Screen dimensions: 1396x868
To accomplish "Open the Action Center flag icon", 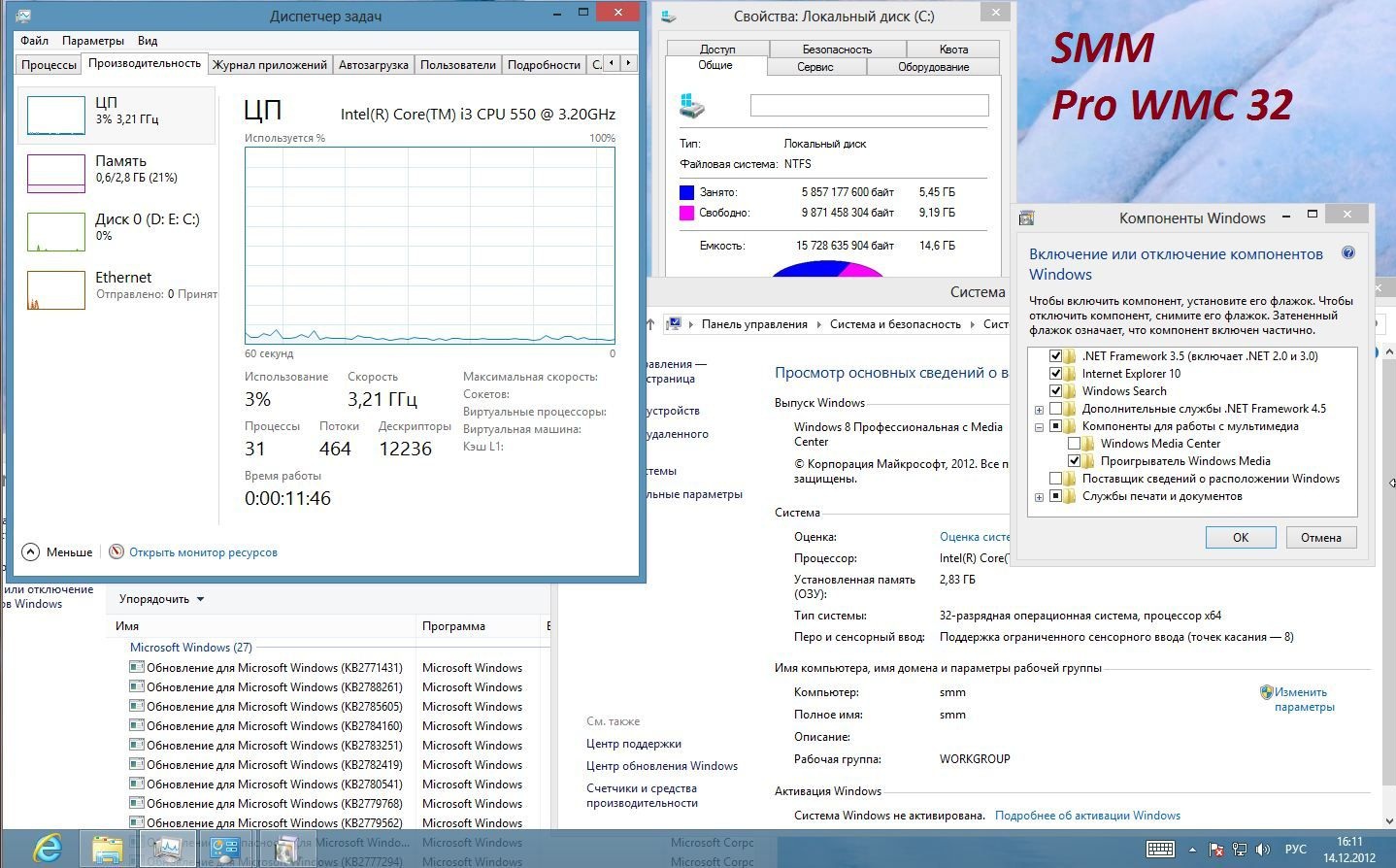I will (x=1215, y=850).
